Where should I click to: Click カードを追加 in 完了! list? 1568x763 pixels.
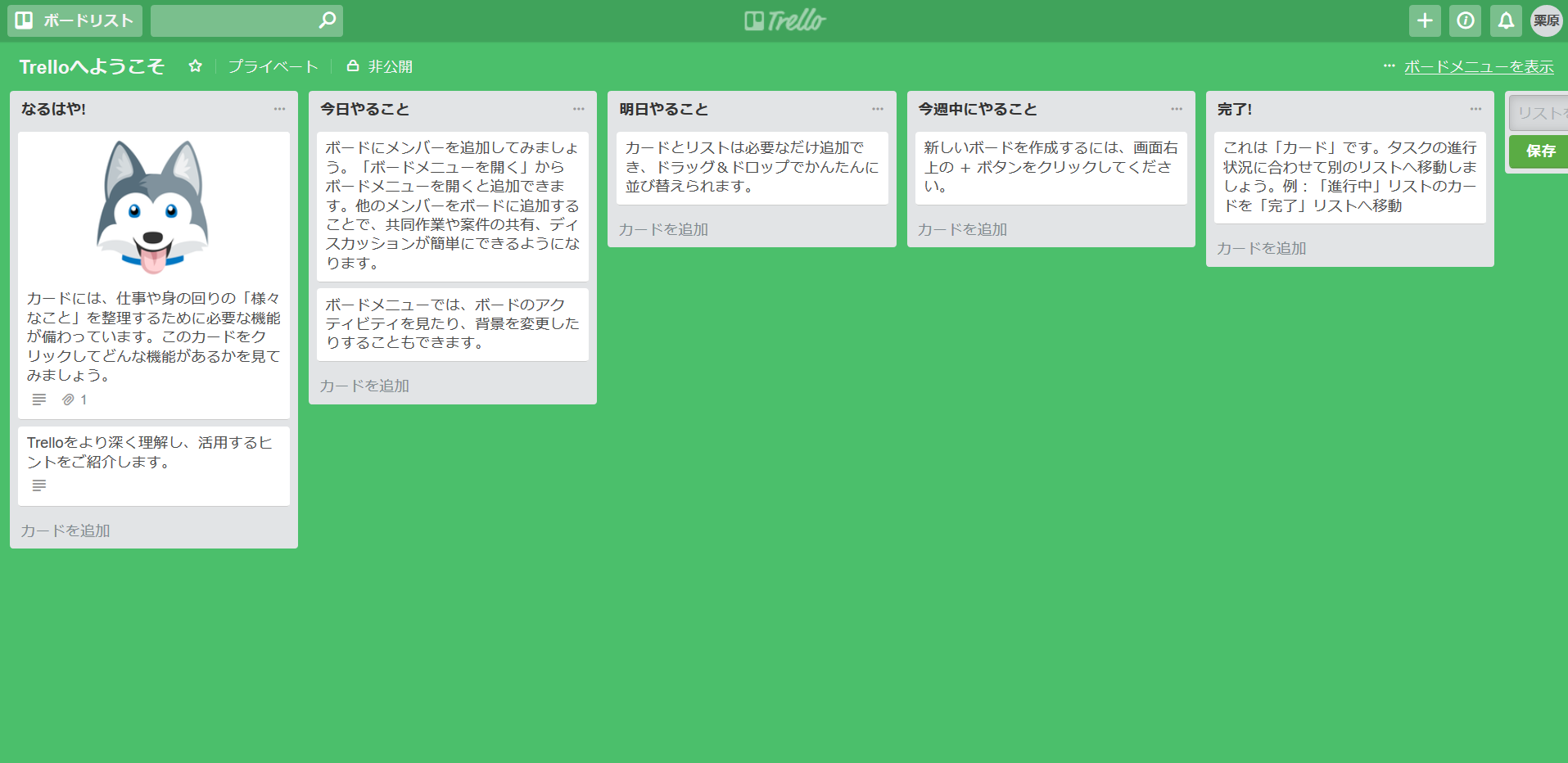tap(1261, 248)
